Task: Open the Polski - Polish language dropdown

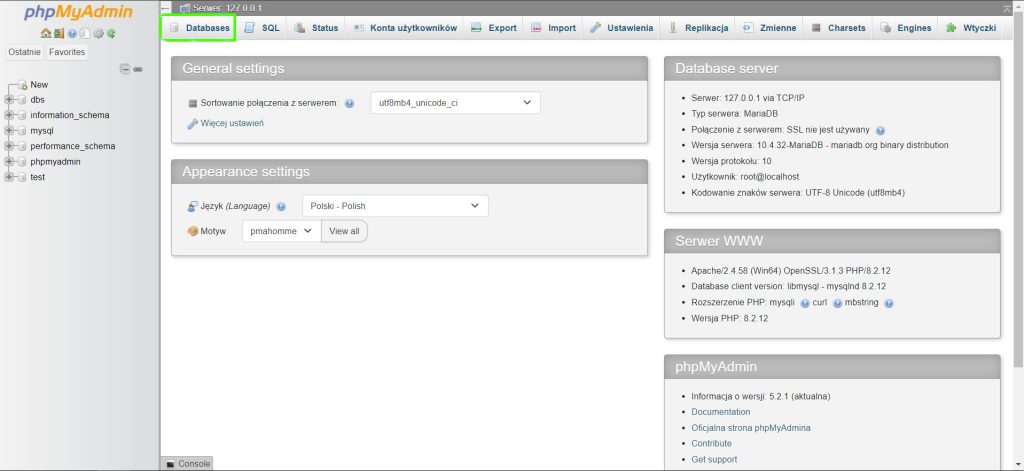Action: pos(395,206)
